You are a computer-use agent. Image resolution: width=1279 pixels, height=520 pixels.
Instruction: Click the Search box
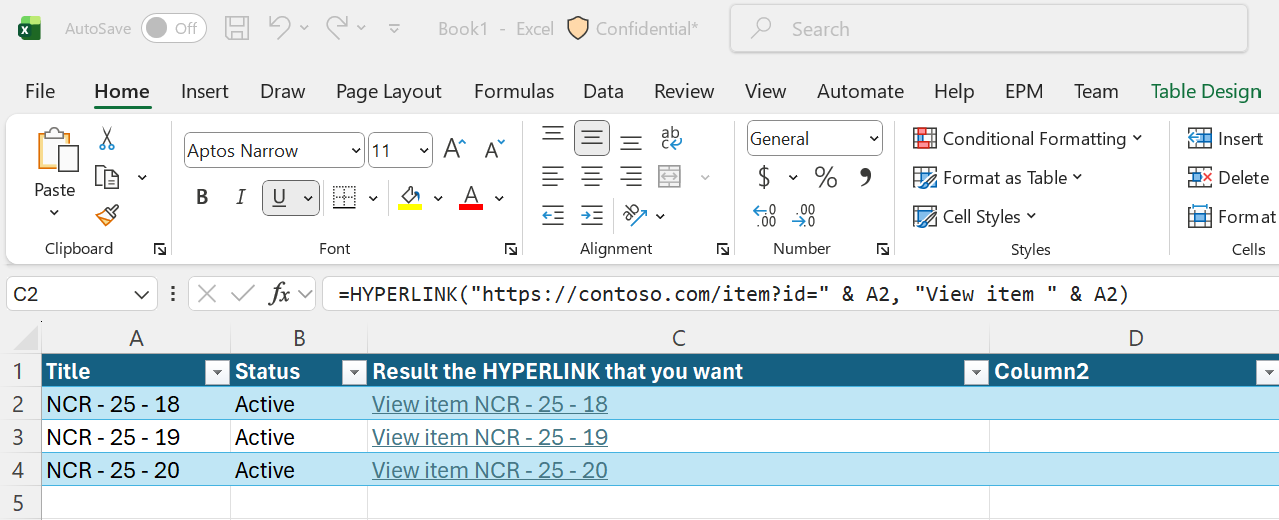coord(989,29)
